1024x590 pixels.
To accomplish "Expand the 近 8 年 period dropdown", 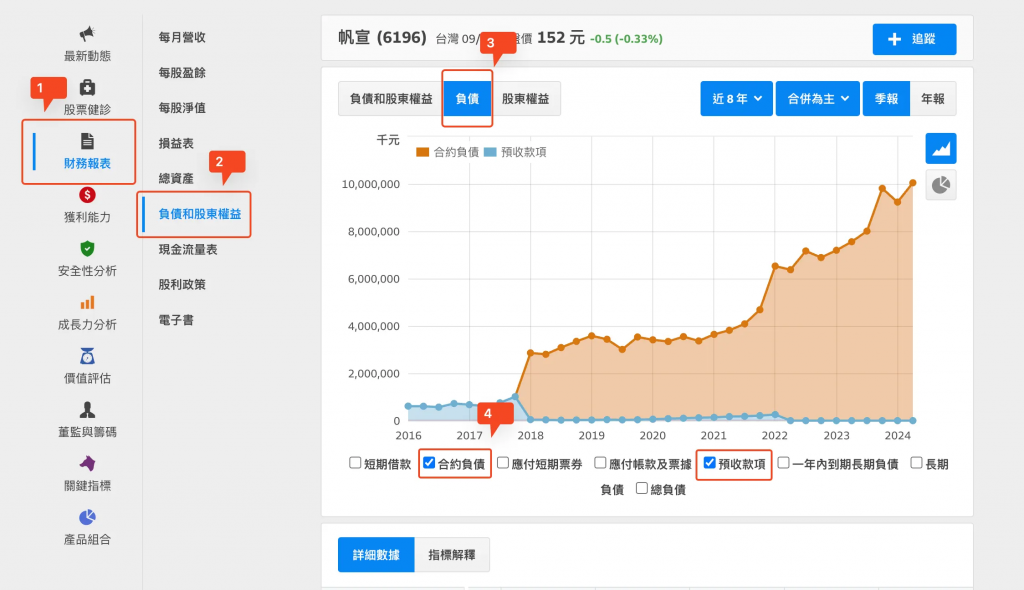I will (737, 99).
